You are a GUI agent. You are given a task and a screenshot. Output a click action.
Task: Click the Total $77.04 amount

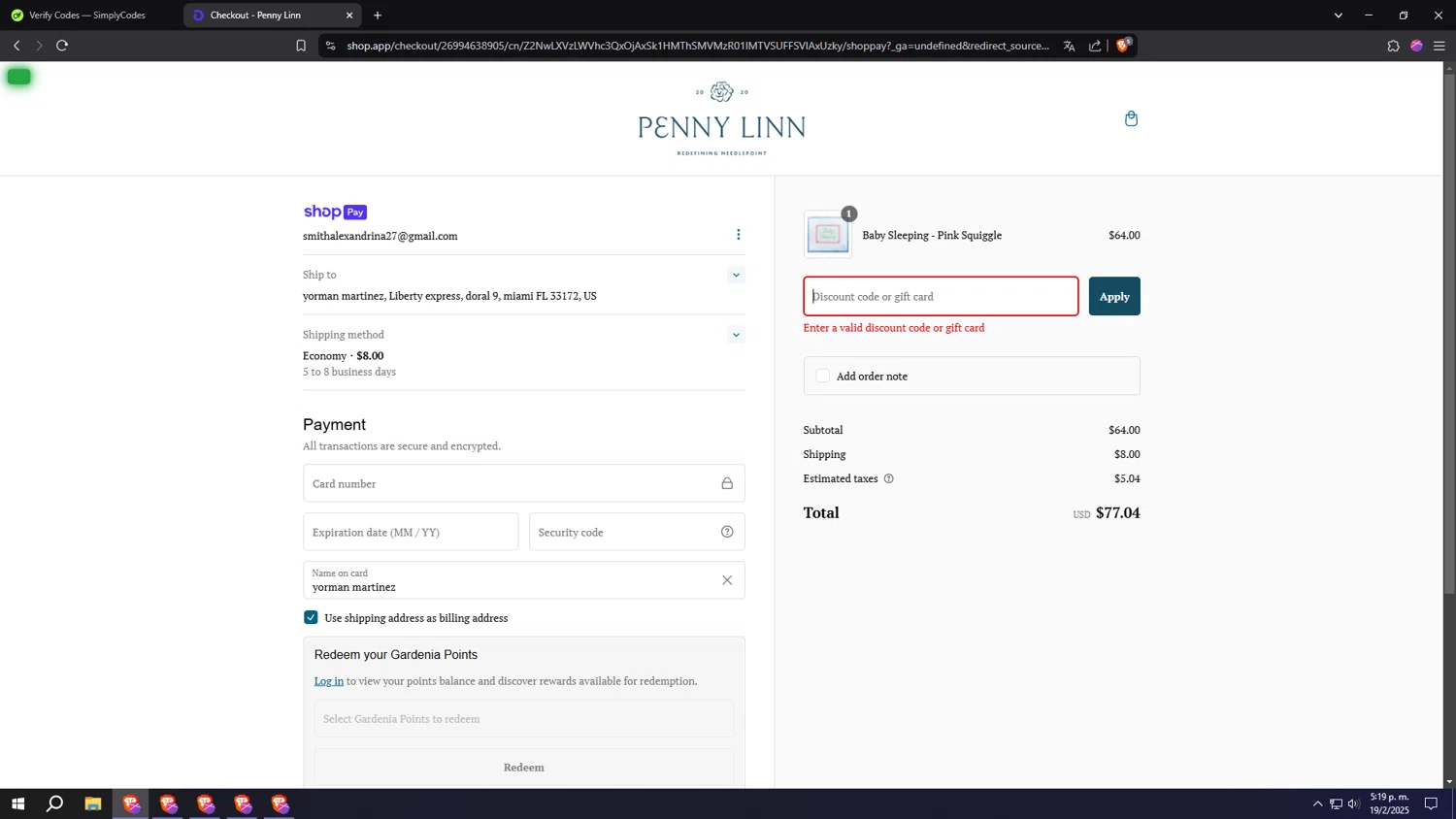click(1117, 512)
